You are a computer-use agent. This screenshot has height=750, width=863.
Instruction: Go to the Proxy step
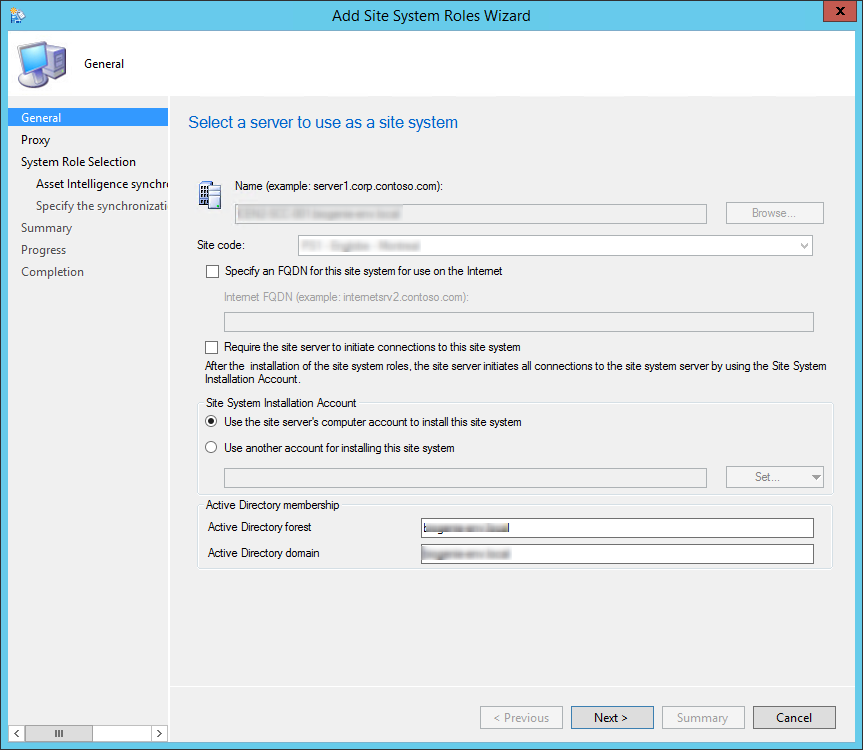(35, 140)
